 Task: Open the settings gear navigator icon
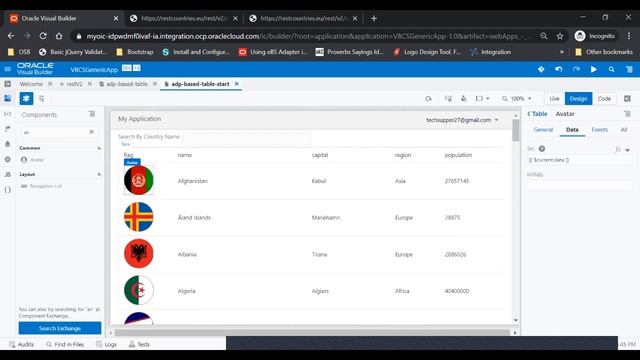click(x=7, y=159)
